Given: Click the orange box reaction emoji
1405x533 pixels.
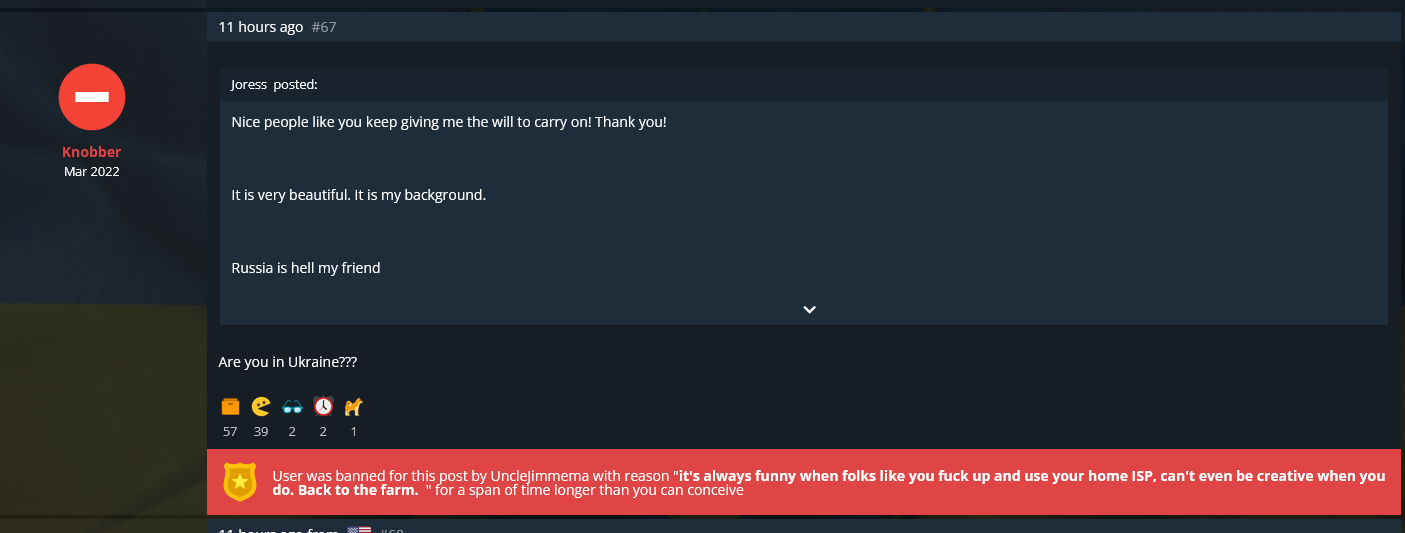Looking at the screenshot, I should (x=230, y=406).
